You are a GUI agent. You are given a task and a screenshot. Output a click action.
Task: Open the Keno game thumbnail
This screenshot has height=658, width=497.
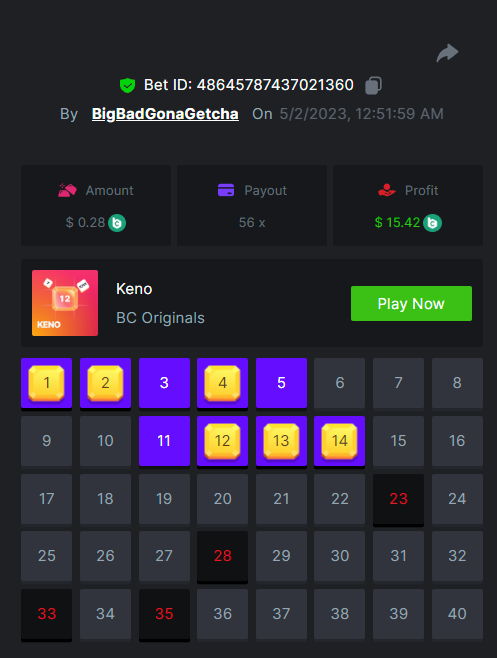point(65,303)
